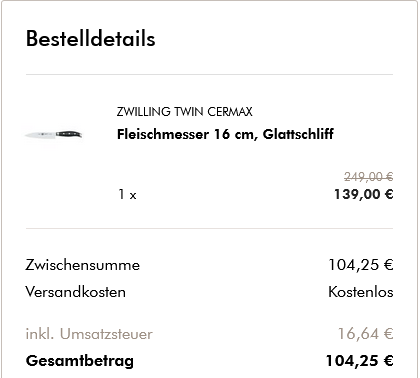
Task: Click the quantity label 1 x
Action: pyautogui.click(x=127, y=194)
